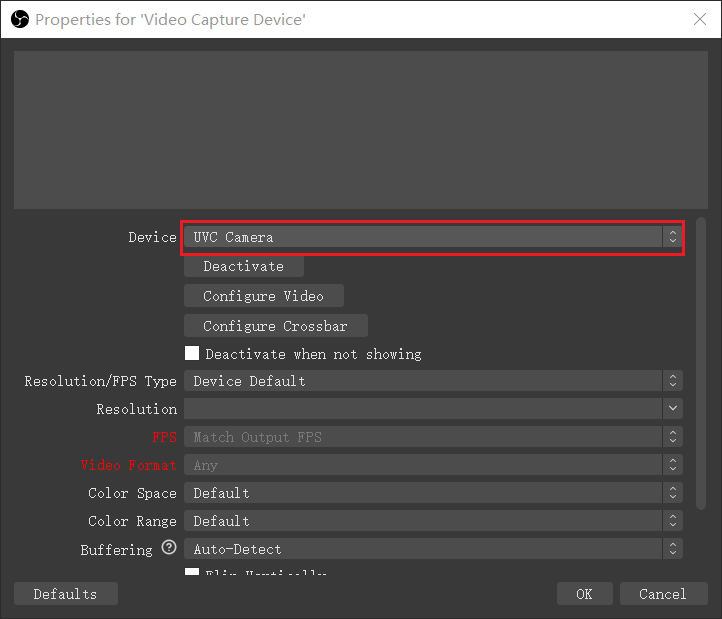This screenshot has width=722, height=619.
Task: Open the Device dropdown showing UVC Camera
Action: (432, 237)
